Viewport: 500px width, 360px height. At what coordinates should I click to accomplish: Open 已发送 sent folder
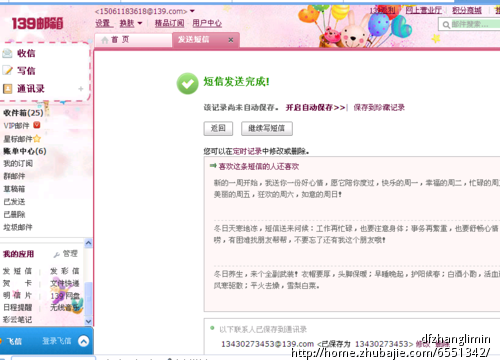[x=14, y=201]
